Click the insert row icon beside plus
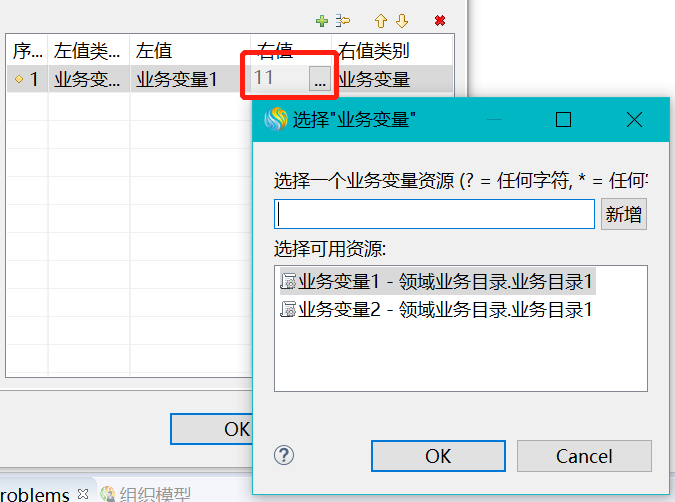The height and width of the screenshot is (502, 675). [343, 21]
